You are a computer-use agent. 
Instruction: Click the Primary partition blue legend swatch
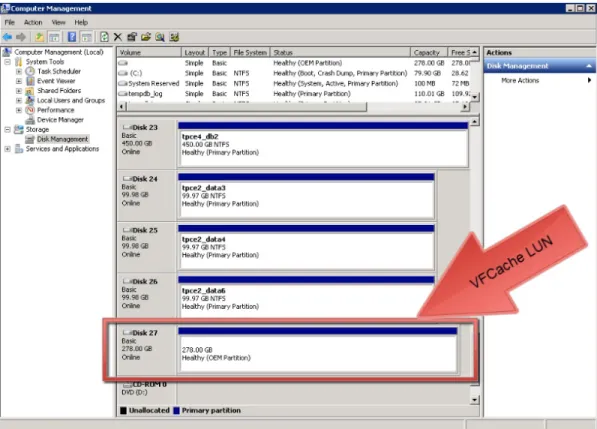tap(176, 410)
